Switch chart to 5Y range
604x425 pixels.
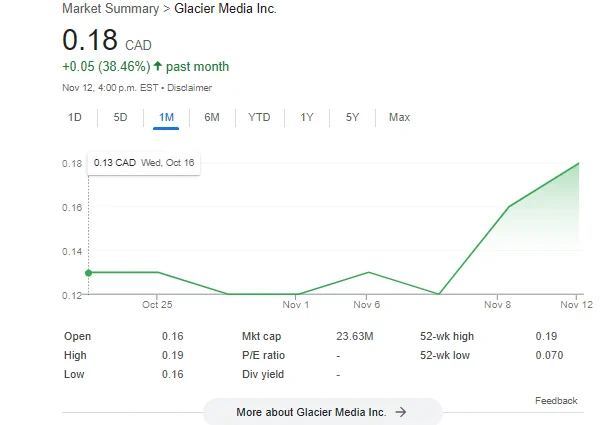352,117
